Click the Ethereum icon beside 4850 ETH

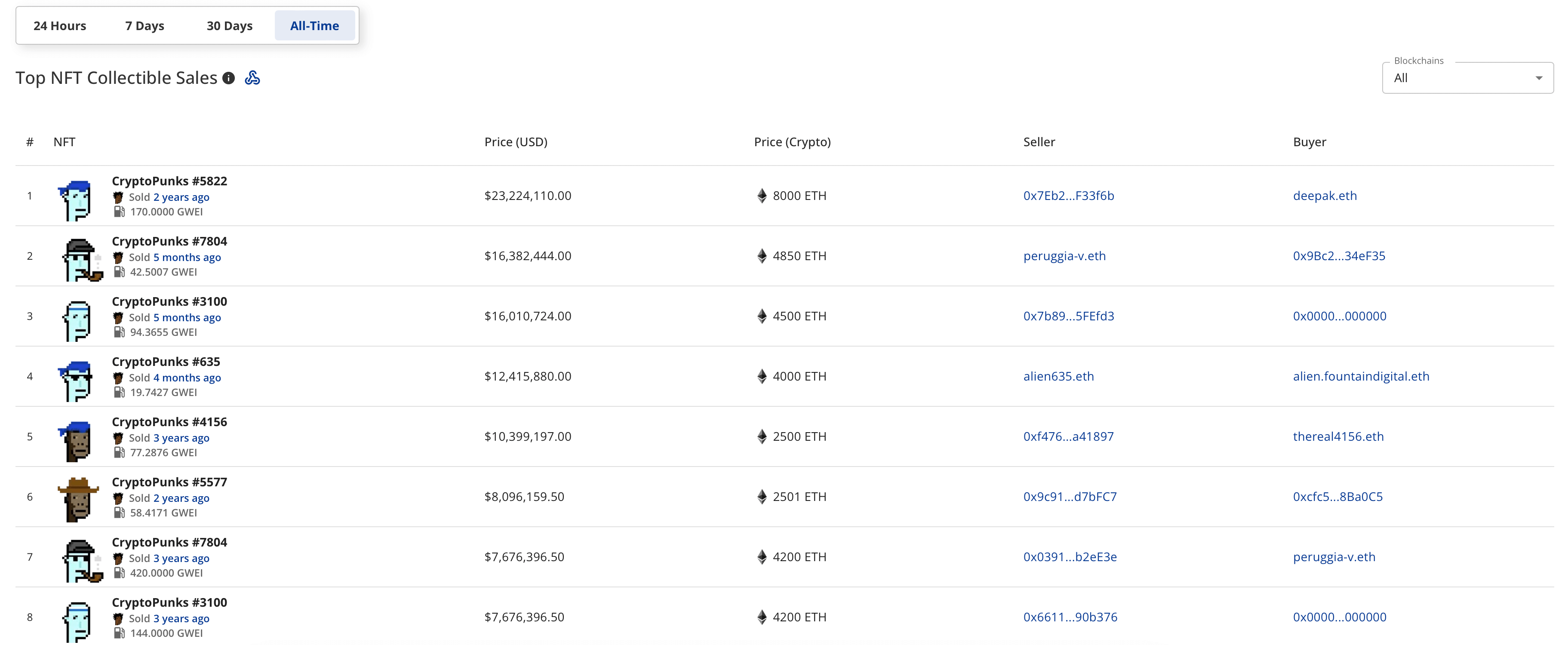[x=762, y=256]
